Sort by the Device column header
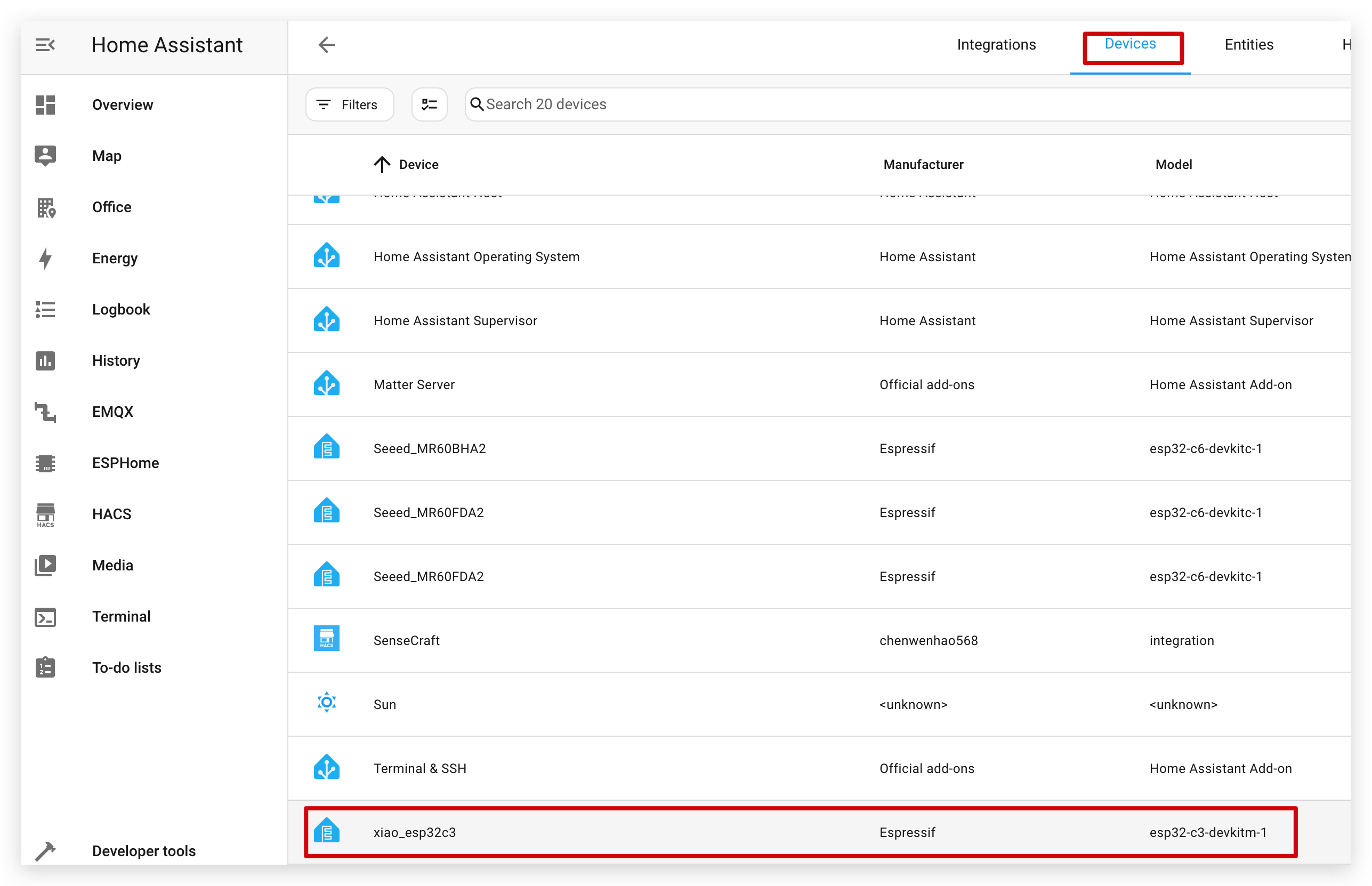1372x886 pixels. tap(418, 165)
